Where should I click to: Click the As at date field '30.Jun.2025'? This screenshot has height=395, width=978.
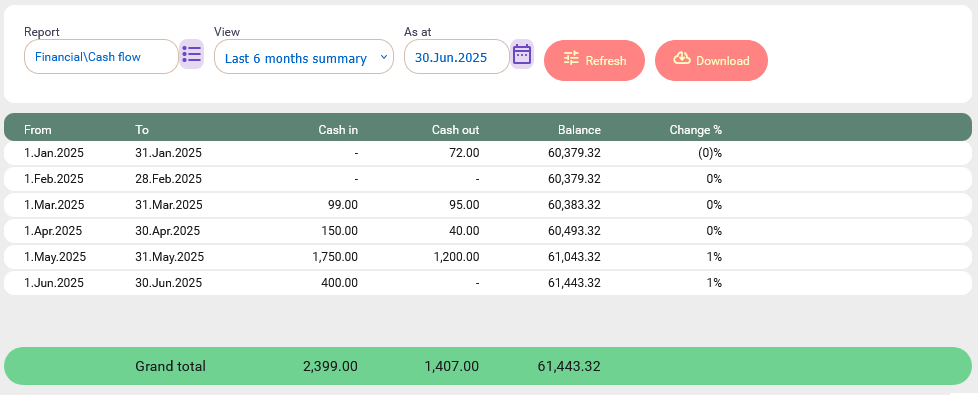click(457, 57)
